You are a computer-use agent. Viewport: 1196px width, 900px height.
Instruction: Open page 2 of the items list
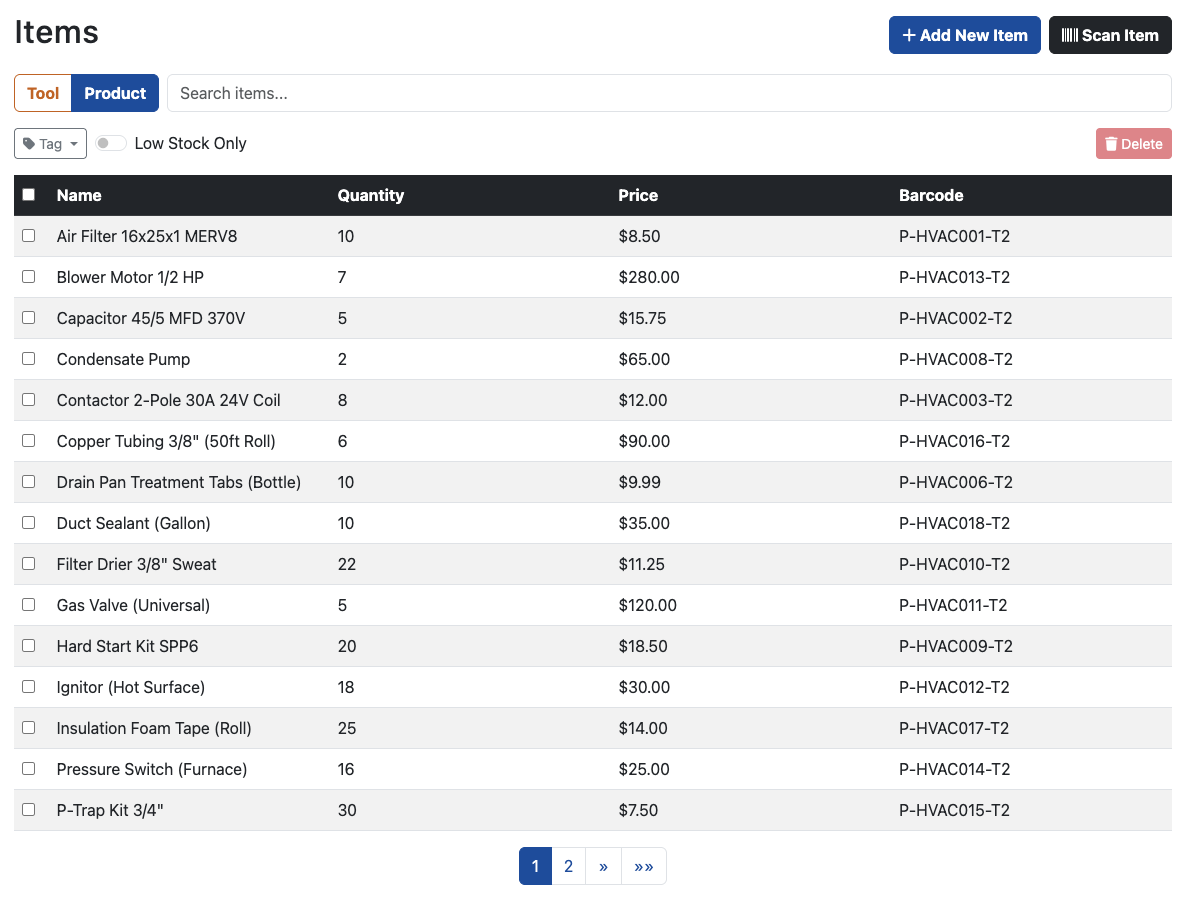tap(568, 865)
